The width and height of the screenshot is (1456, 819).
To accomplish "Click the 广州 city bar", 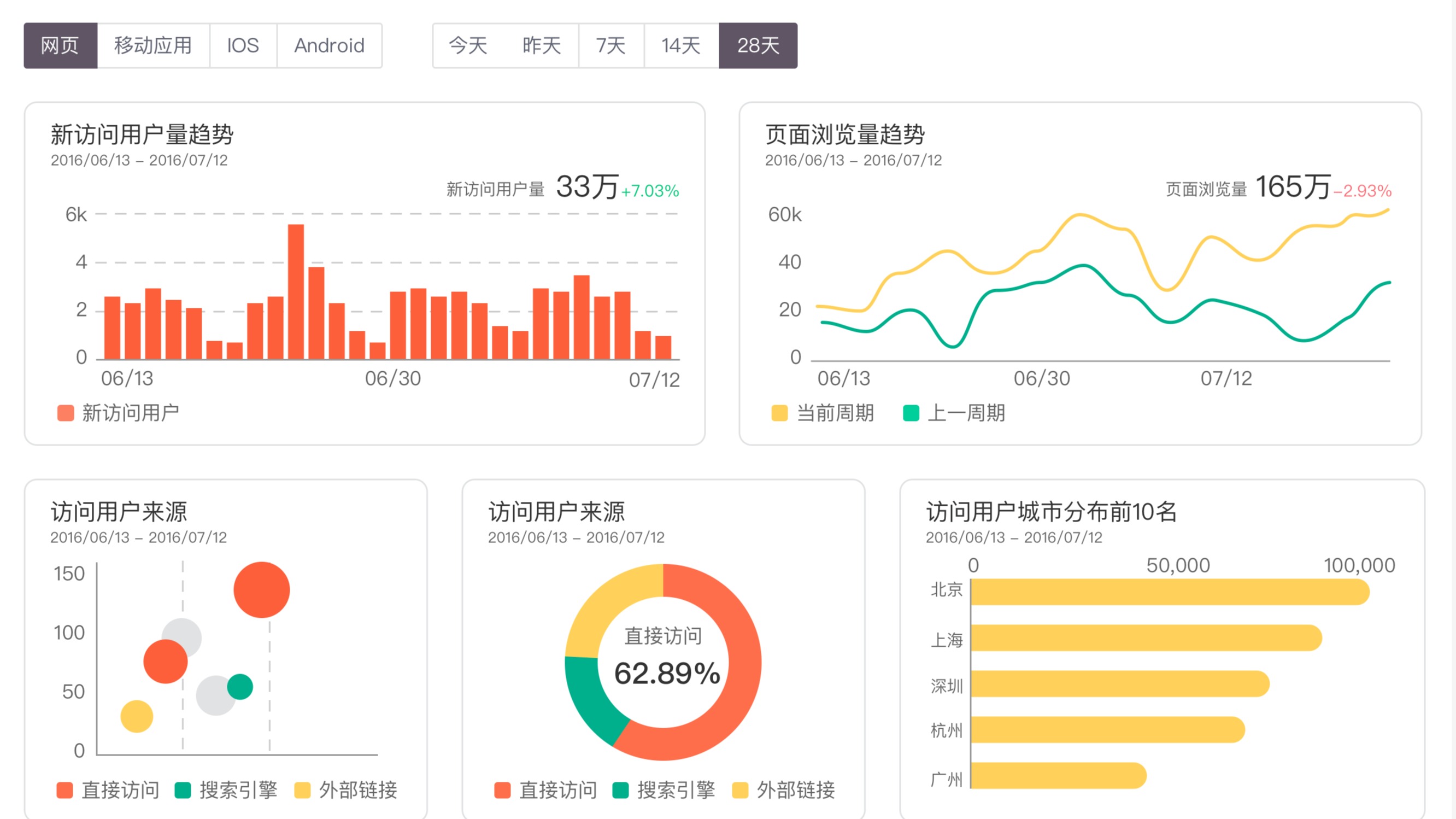I will pyautogui.click(x=1059, y=775).
